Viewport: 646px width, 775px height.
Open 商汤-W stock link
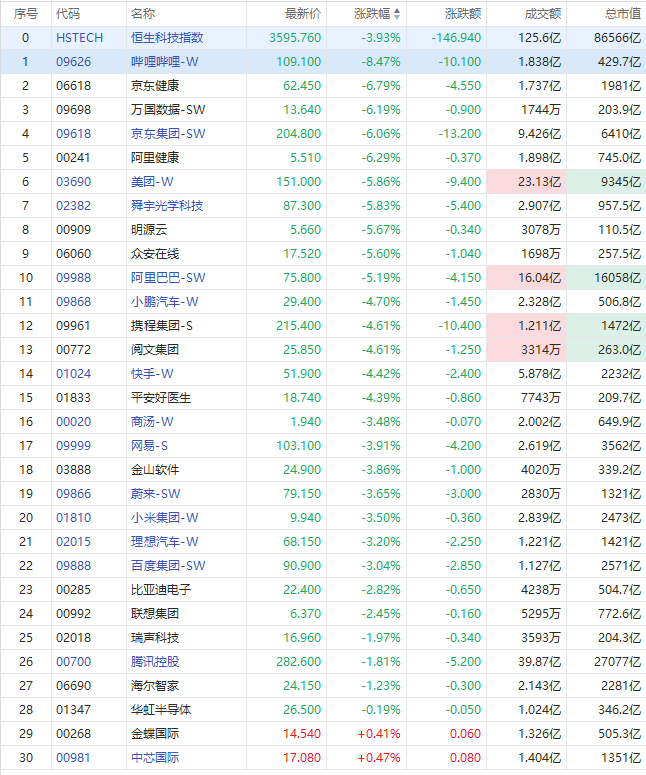(152, 422)
